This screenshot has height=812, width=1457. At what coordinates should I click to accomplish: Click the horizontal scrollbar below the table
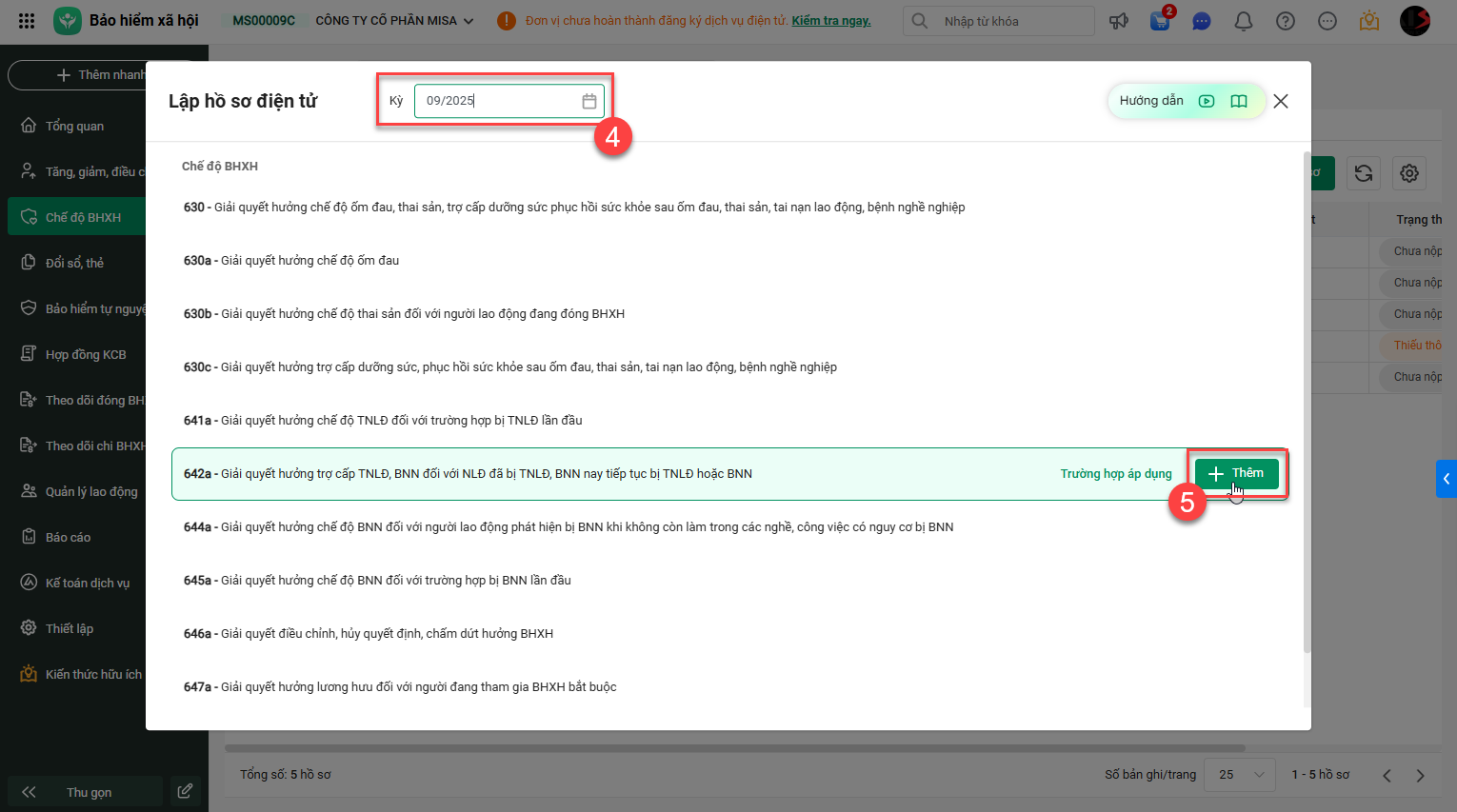coord(735,748)
